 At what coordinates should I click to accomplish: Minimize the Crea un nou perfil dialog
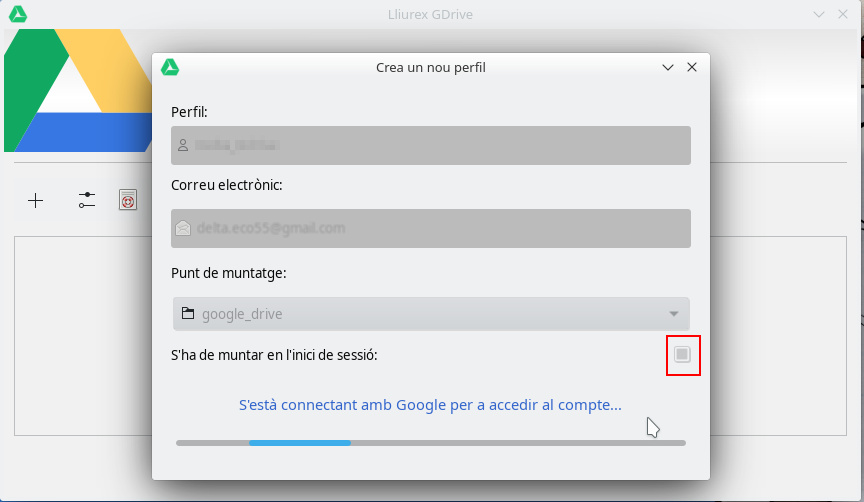(668, 68)
